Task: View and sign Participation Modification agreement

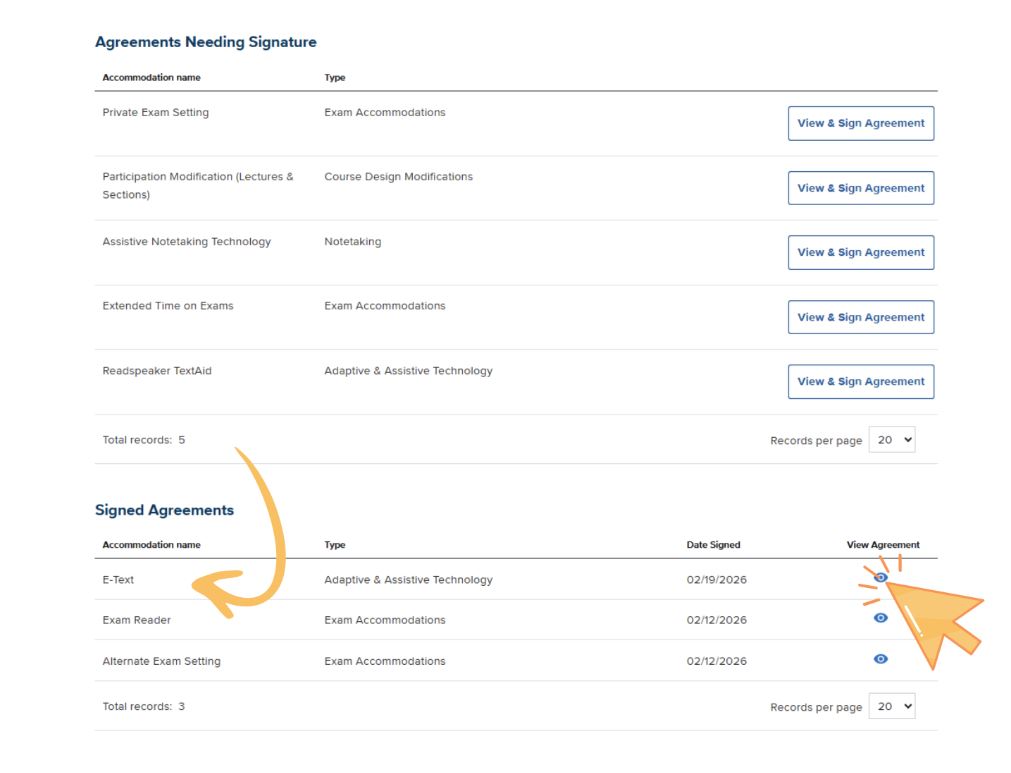Action: coord(860,187)
